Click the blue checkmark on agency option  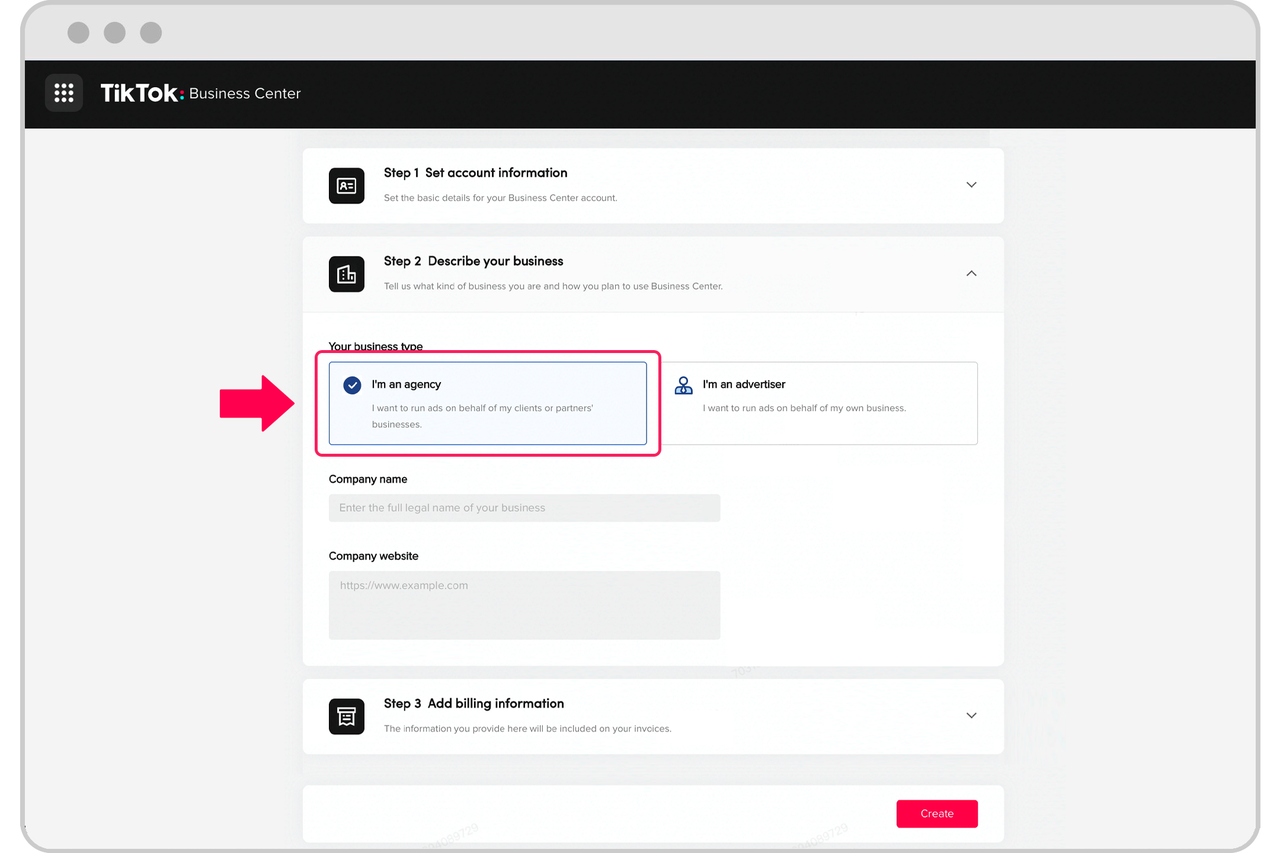pos(352,385)
